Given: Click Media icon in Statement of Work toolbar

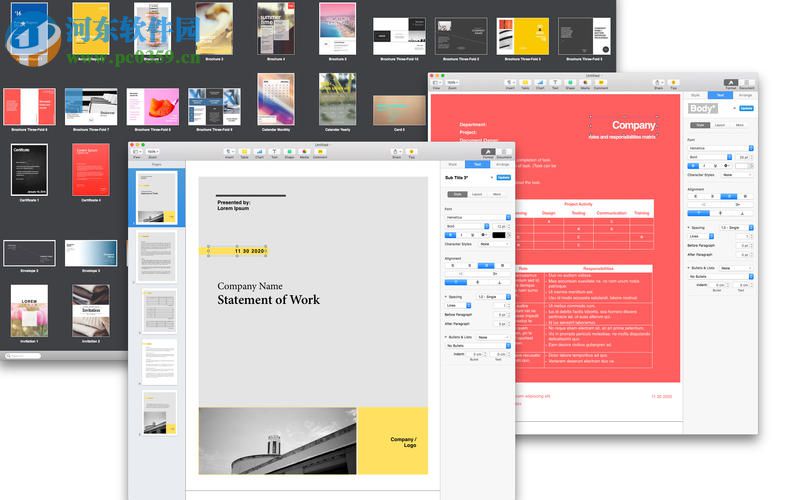Looking at the screenshot, I should pos(304,152).
